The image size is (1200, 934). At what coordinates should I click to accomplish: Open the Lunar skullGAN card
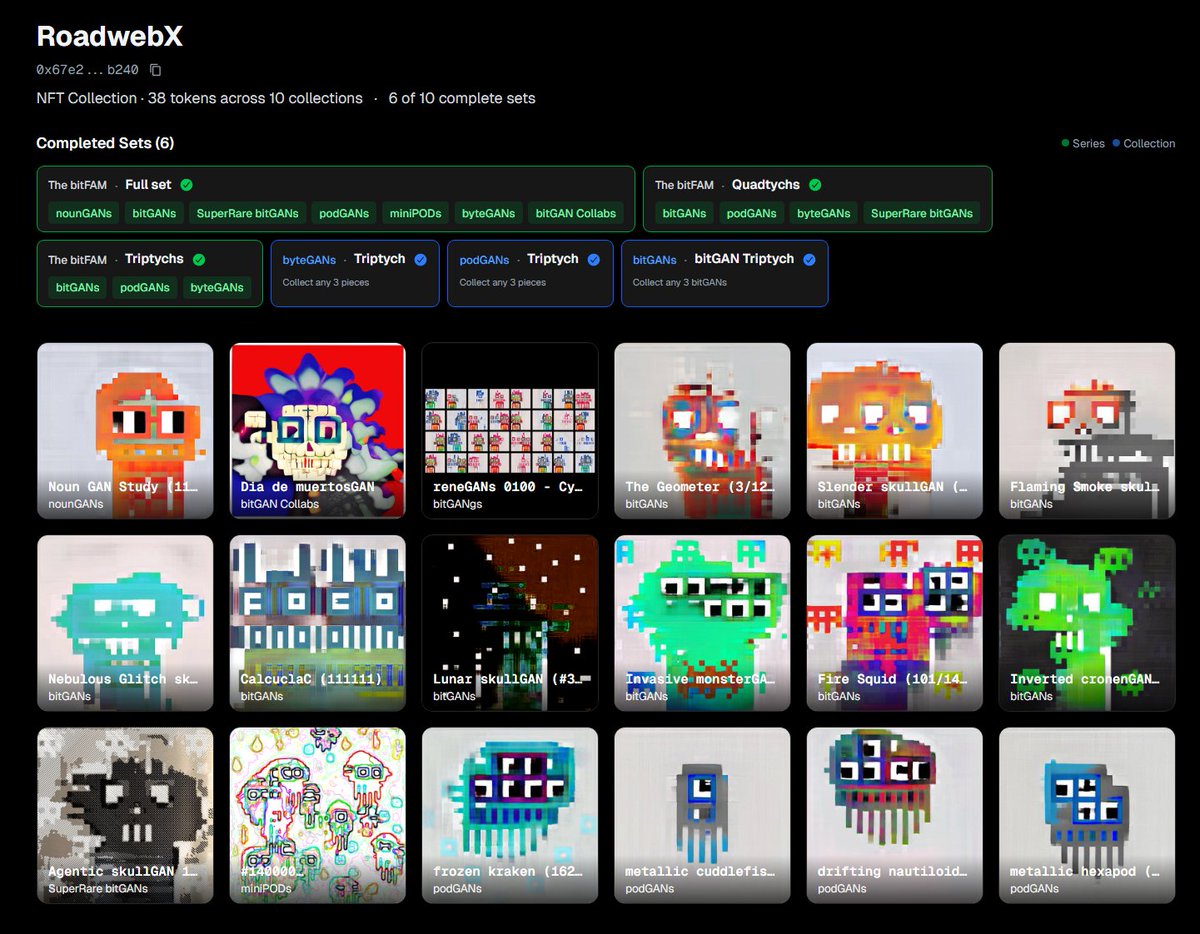(x=510, y=623)
